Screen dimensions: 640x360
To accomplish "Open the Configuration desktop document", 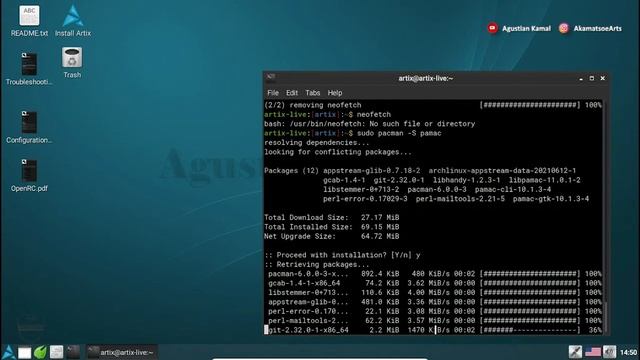I will pyautogui.click(x=29, y=127).
